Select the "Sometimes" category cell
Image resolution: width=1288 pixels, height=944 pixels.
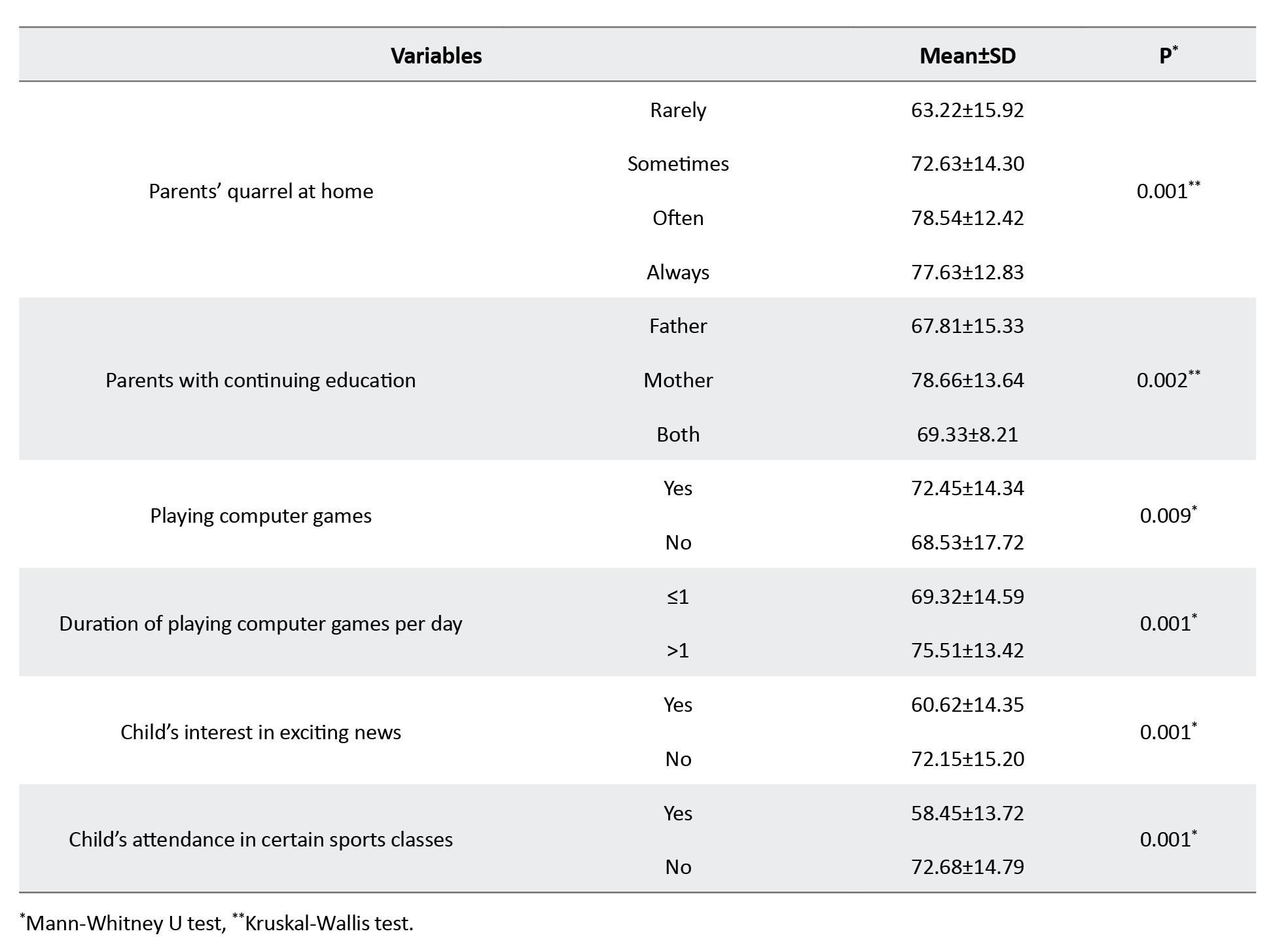(678, 164)
